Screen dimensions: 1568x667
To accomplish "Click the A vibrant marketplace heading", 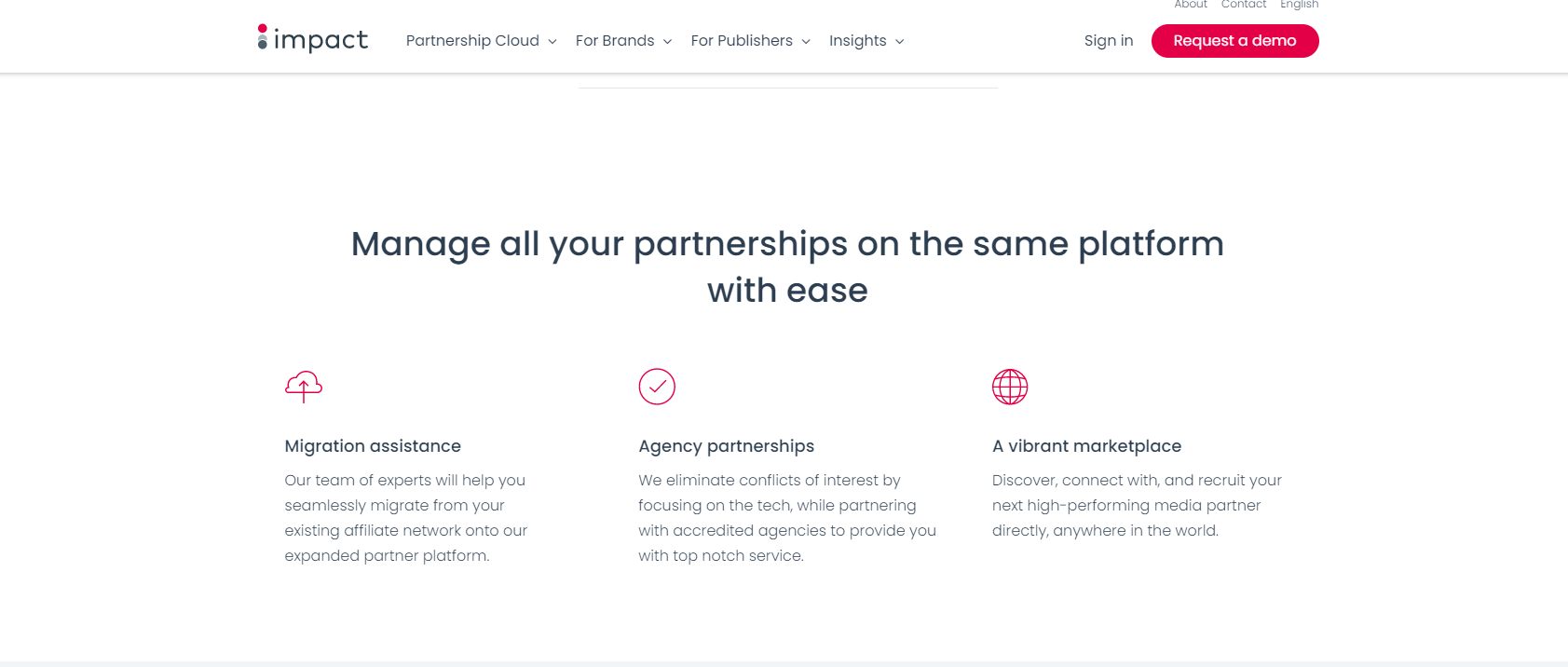I will point(1086,446).
